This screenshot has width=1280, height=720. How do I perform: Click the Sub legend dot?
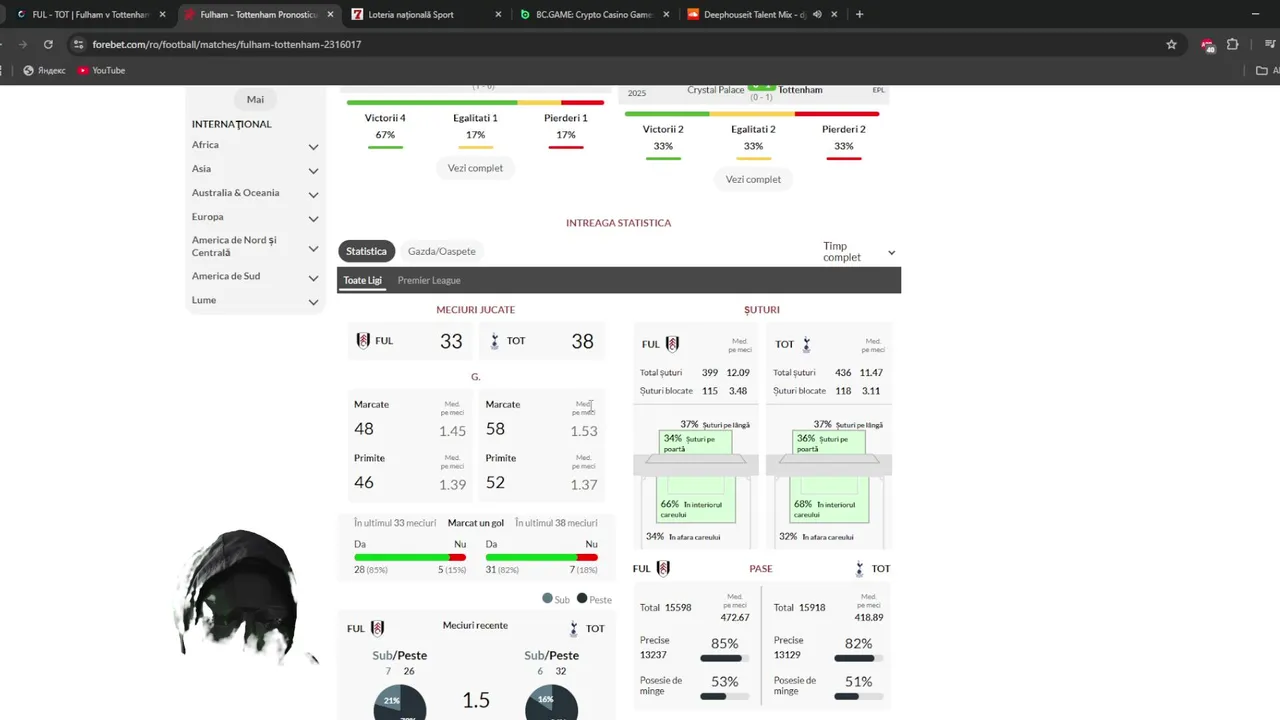[x=547, y=598]
